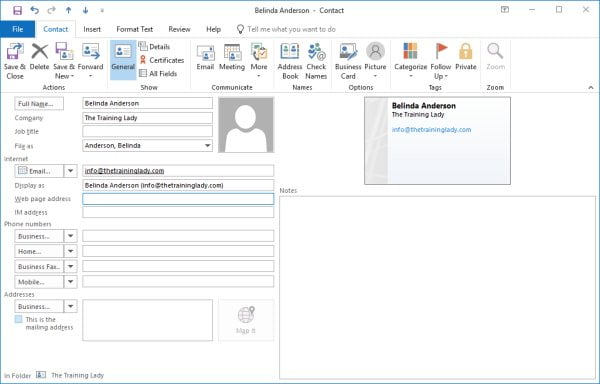The image size is (600, 384).
Task: Open the Email type dropdown arrow
Action: [x=70, y=171]
